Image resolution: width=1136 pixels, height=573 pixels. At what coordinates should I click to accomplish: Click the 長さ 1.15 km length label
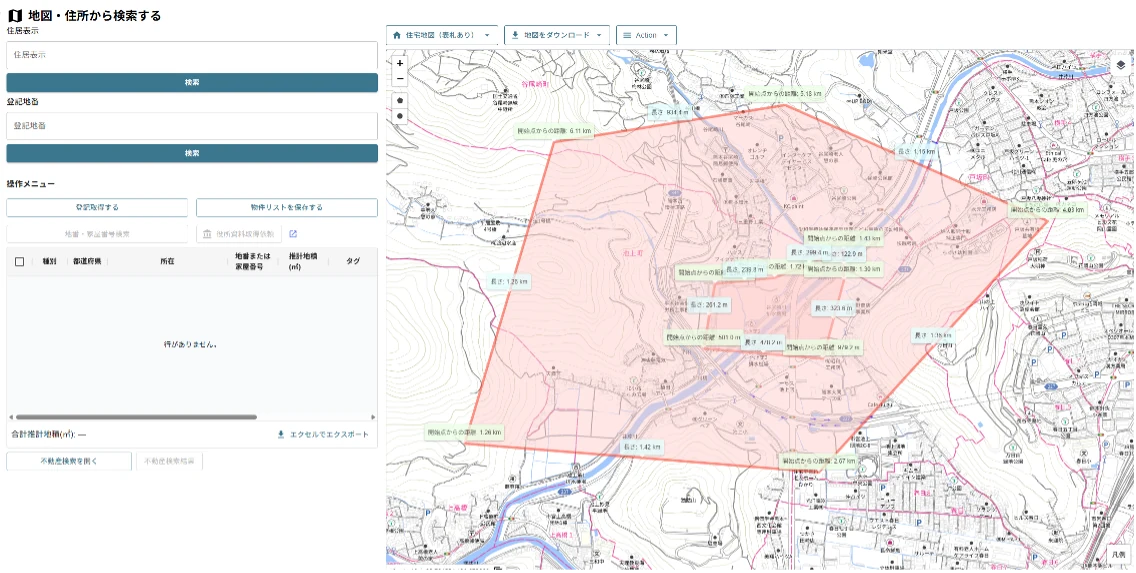tap(916, 151)
